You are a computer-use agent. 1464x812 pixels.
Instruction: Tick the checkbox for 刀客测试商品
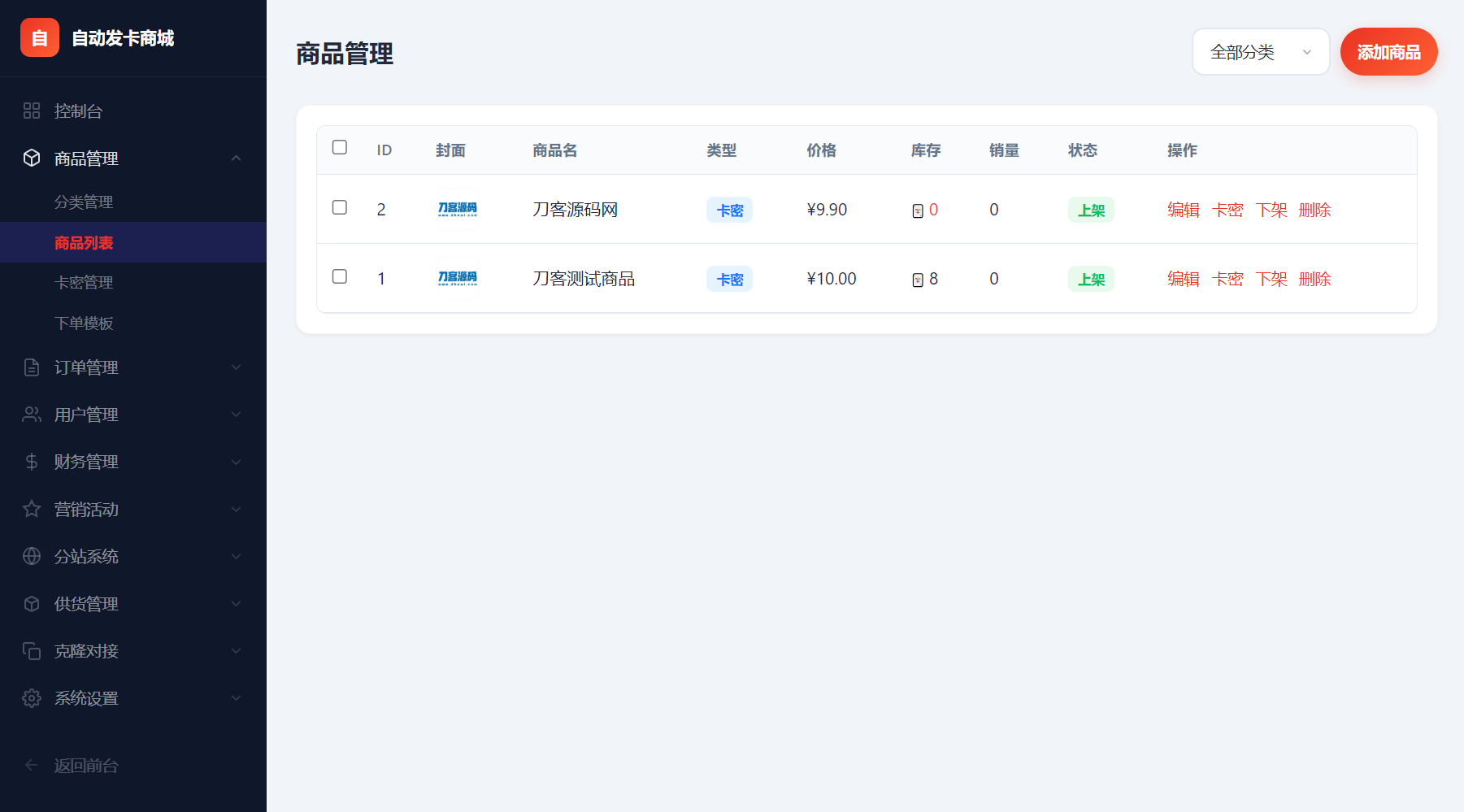click(340, 277)
